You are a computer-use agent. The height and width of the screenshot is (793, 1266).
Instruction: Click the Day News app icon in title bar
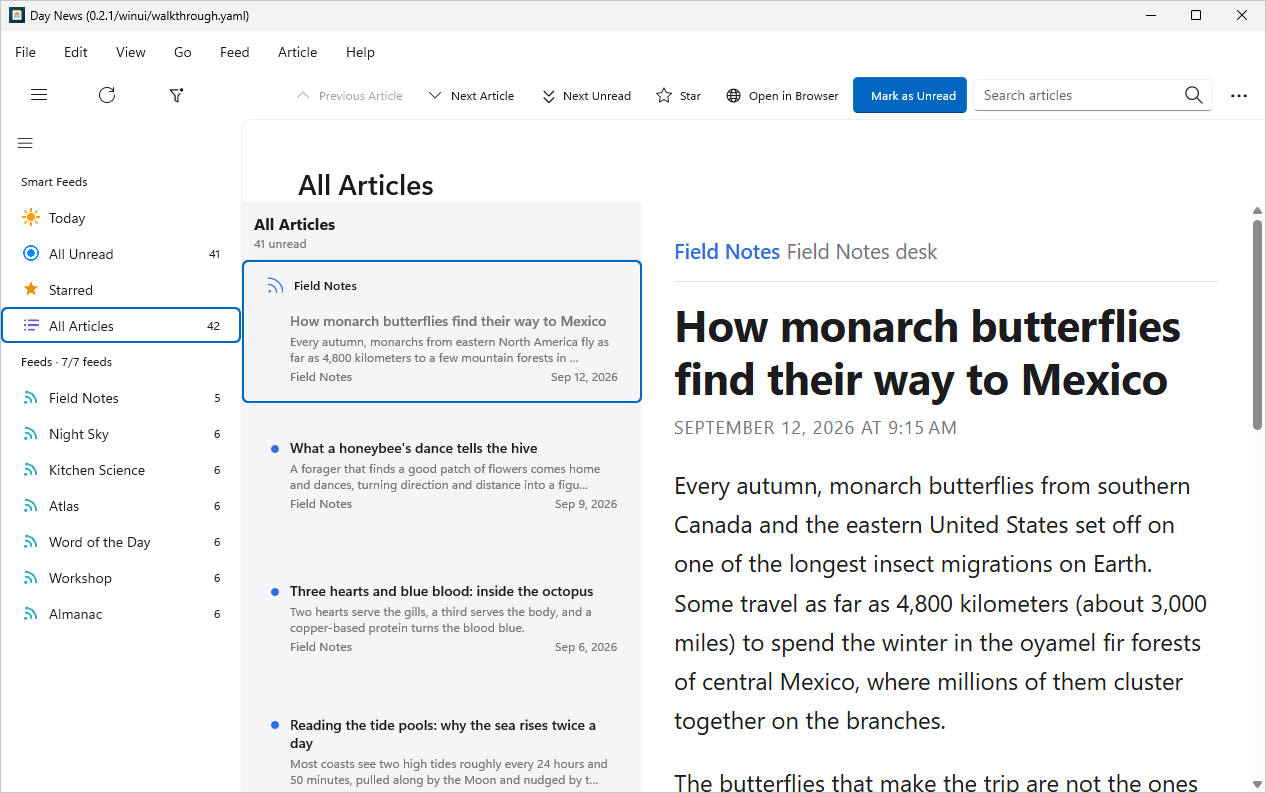(17, 15)
